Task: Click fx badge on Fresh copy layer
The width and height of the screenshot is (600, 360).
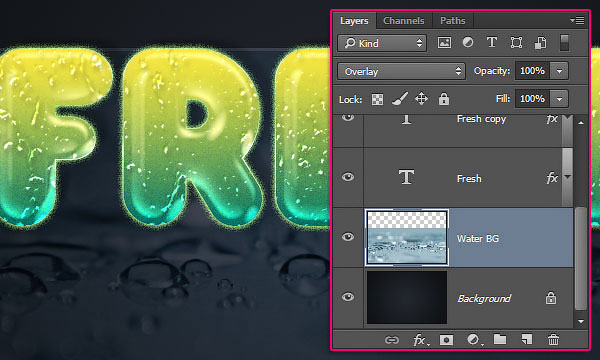Action: pyautogui.click(x=551, y=119)
